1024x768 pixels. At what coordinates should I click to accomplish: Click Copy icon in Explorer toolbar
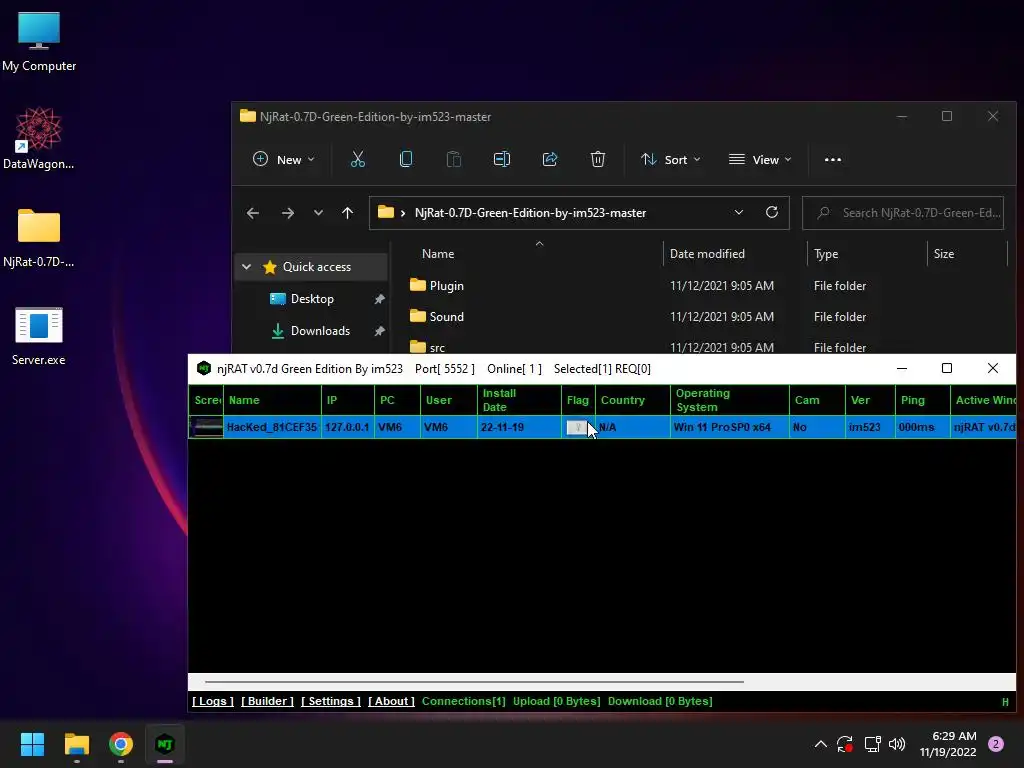click(x=406, y=159)
